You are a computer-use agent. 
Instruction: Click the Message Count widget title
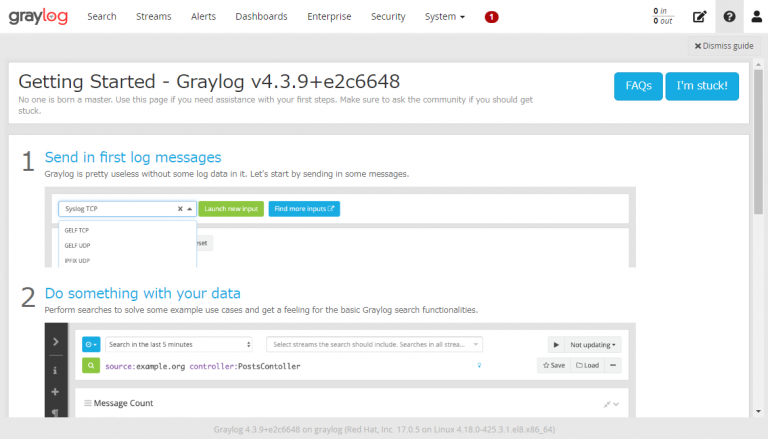click(123, 403)
